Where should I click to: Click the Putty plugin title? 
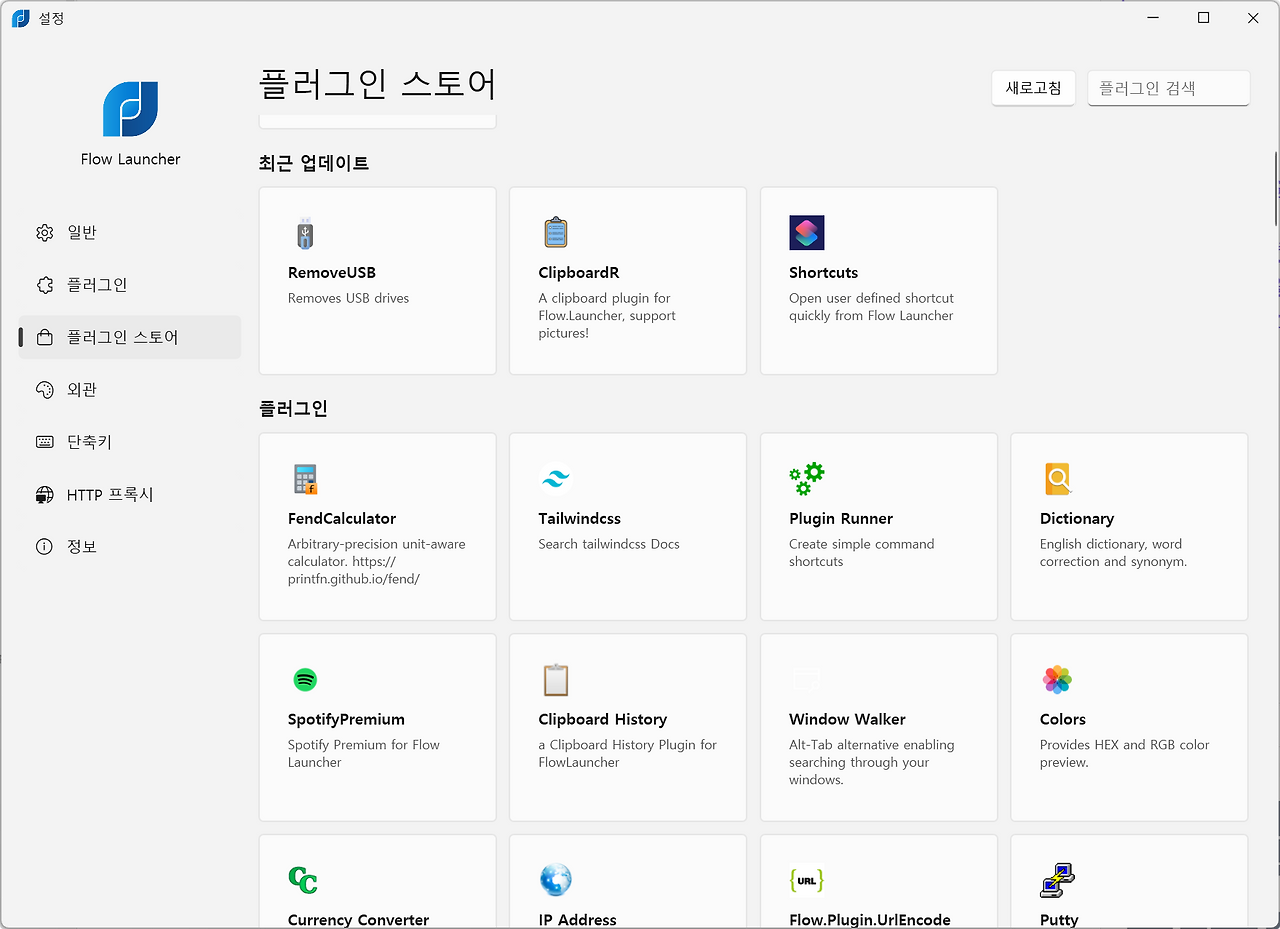pyautogui.click(x=1059, y=920)
